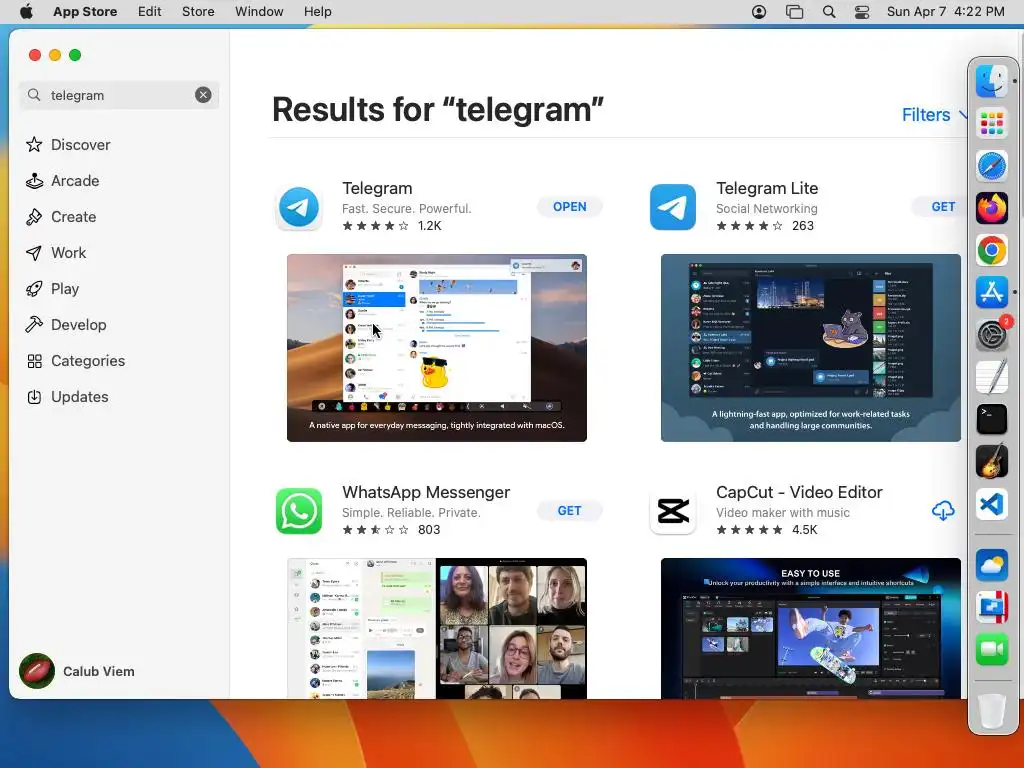
Task: Open the Store menu
Action: point(198,12)
